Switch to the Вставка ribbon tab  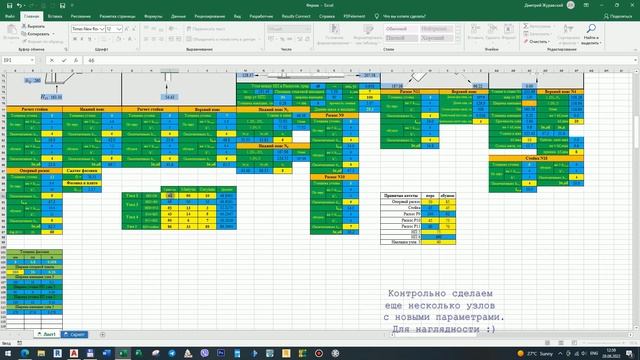tap(55, 16)
